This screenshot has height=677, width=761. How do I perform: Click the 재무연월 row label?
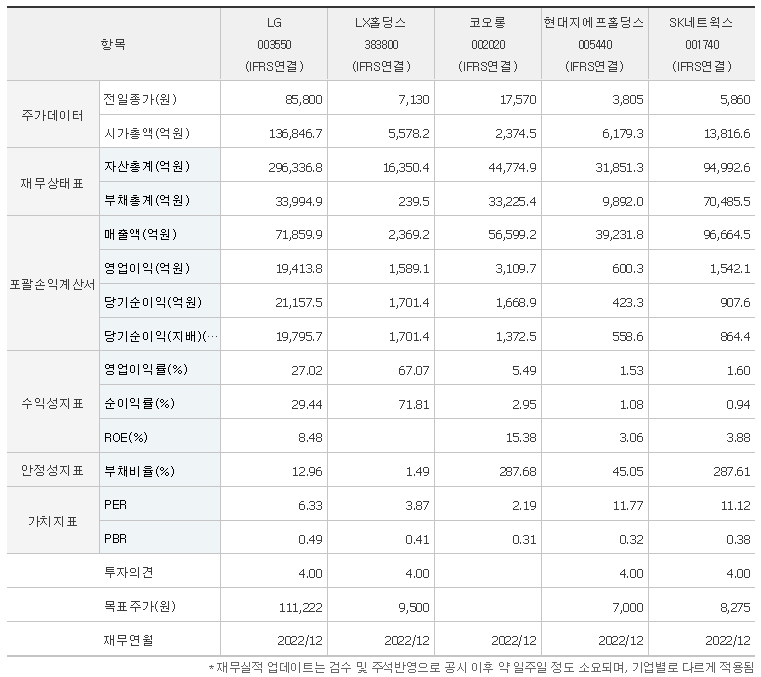pos(129,640)
